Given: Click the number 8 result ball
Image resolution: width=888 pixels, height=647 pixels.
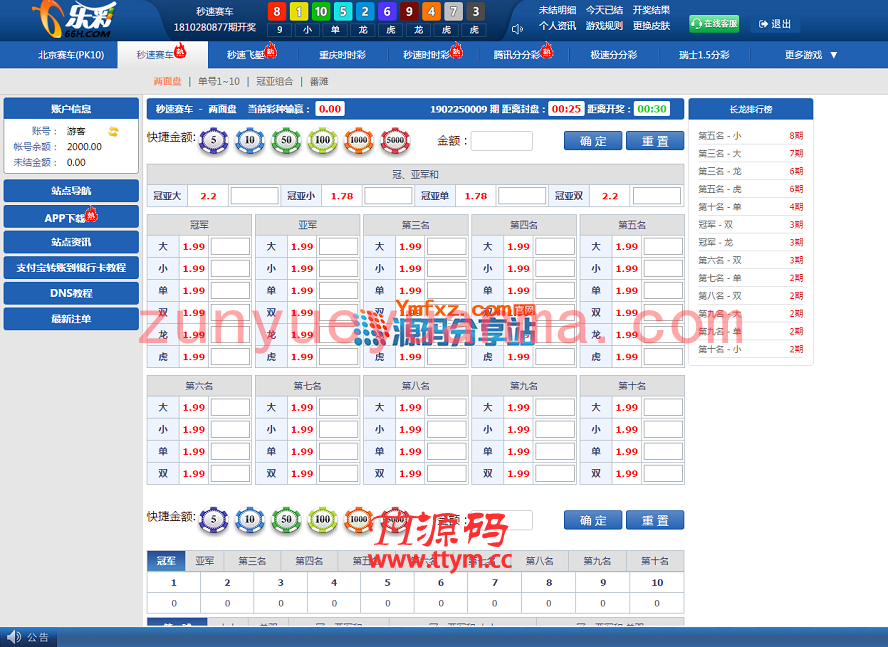Looking at the screenshot, I should pos(276,11).
